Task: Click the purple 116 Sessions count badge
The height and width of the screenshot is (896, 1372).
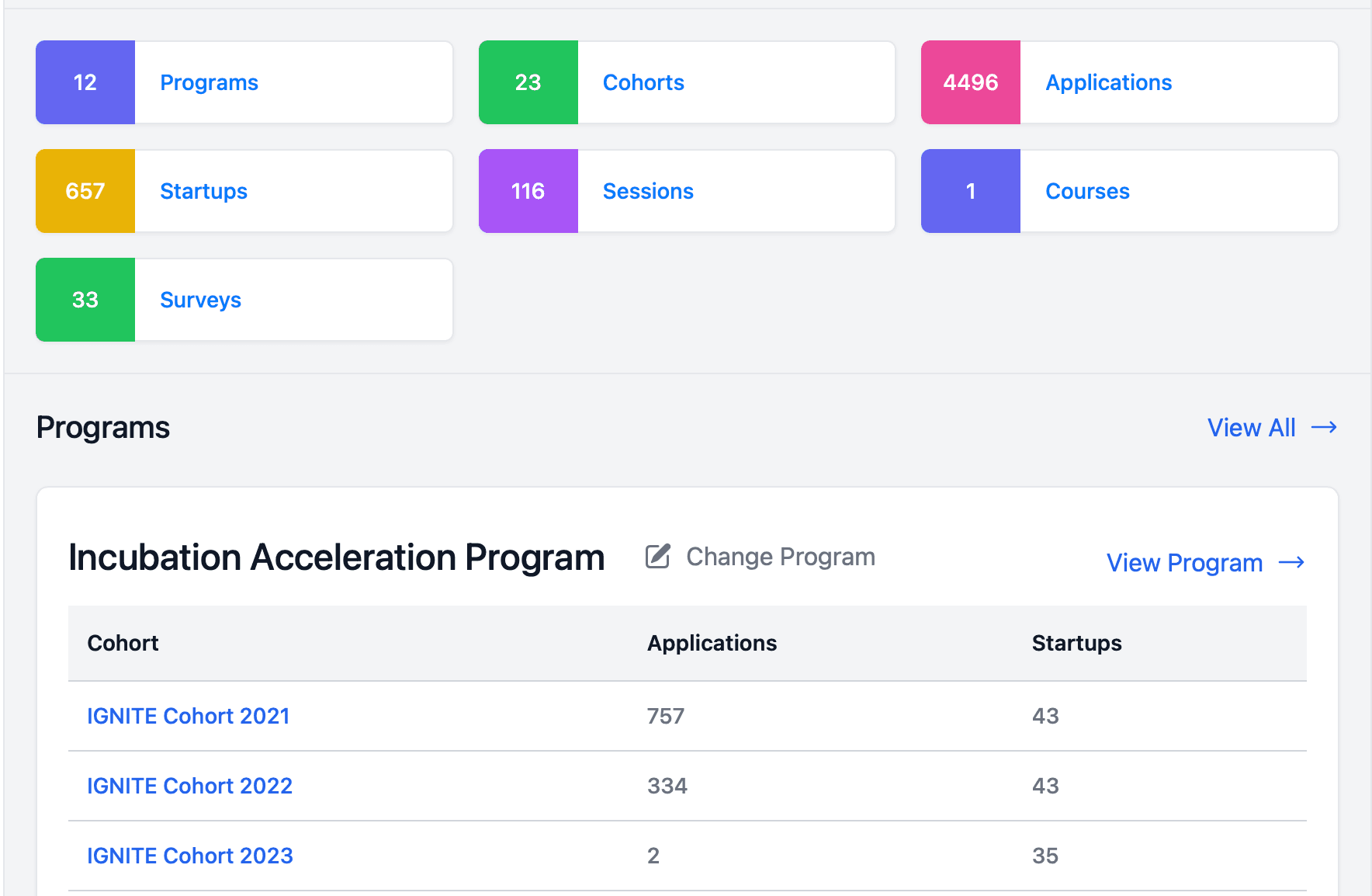Action: (528, 191)
